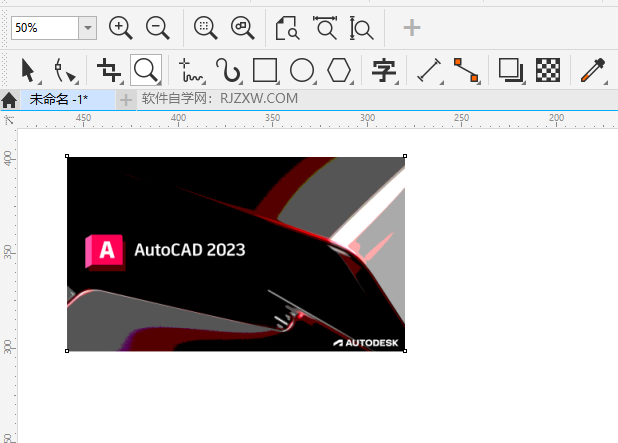Click the plus icon in zoom toolbar
618x443 pixels.
pos(412,28)
